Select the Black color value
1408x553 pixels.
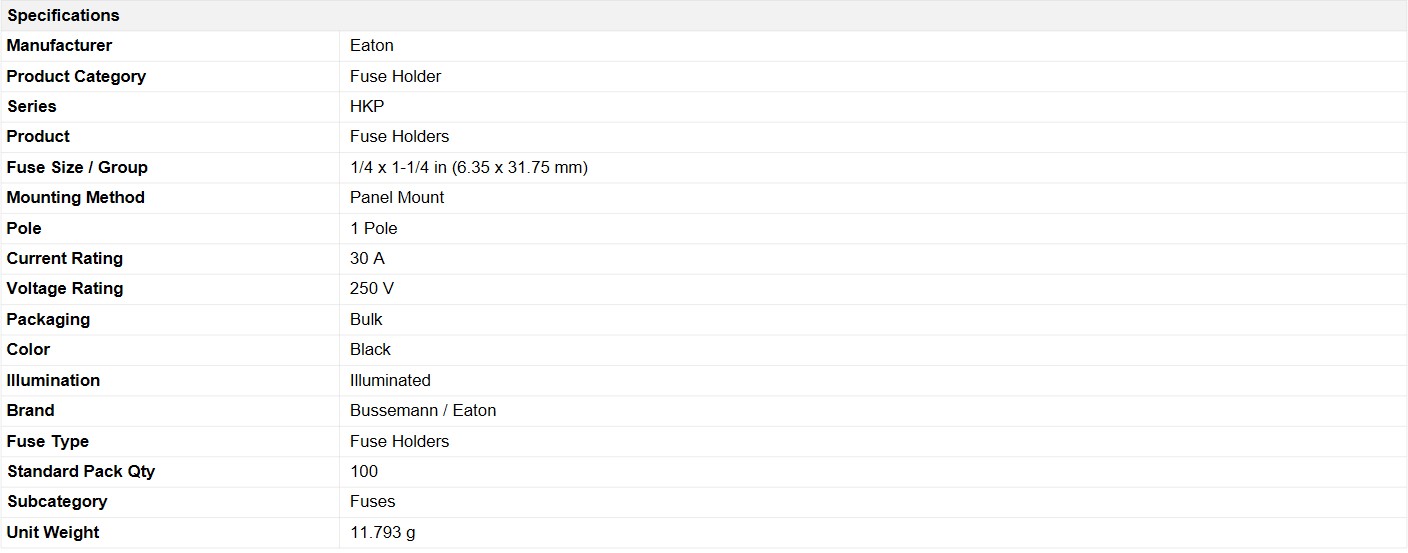(x=370, y=349)
